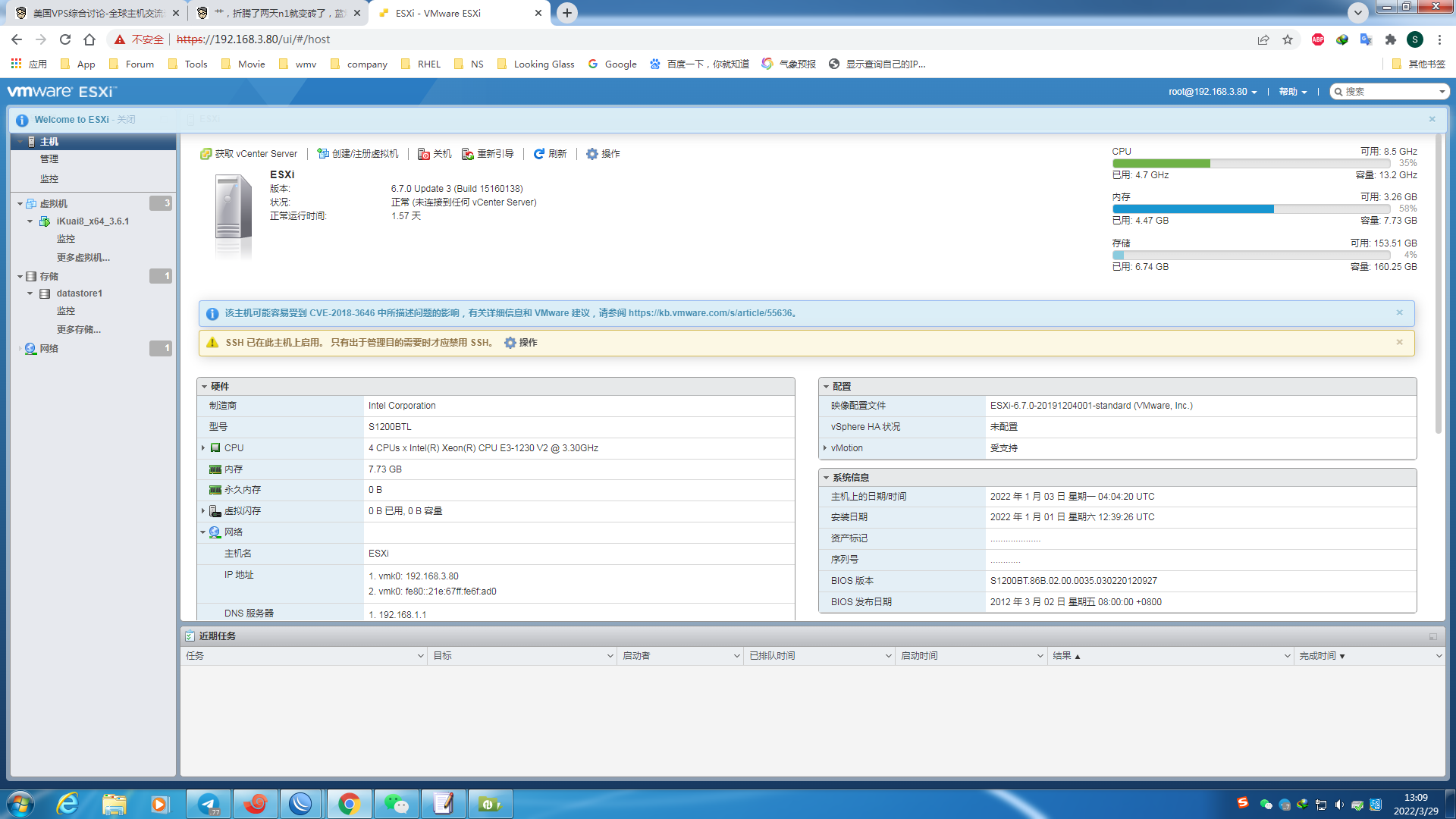Collapse the 虚拟机 tree node
The width and height of the screenshot is (1456, 819).
[x=20, y=204]
